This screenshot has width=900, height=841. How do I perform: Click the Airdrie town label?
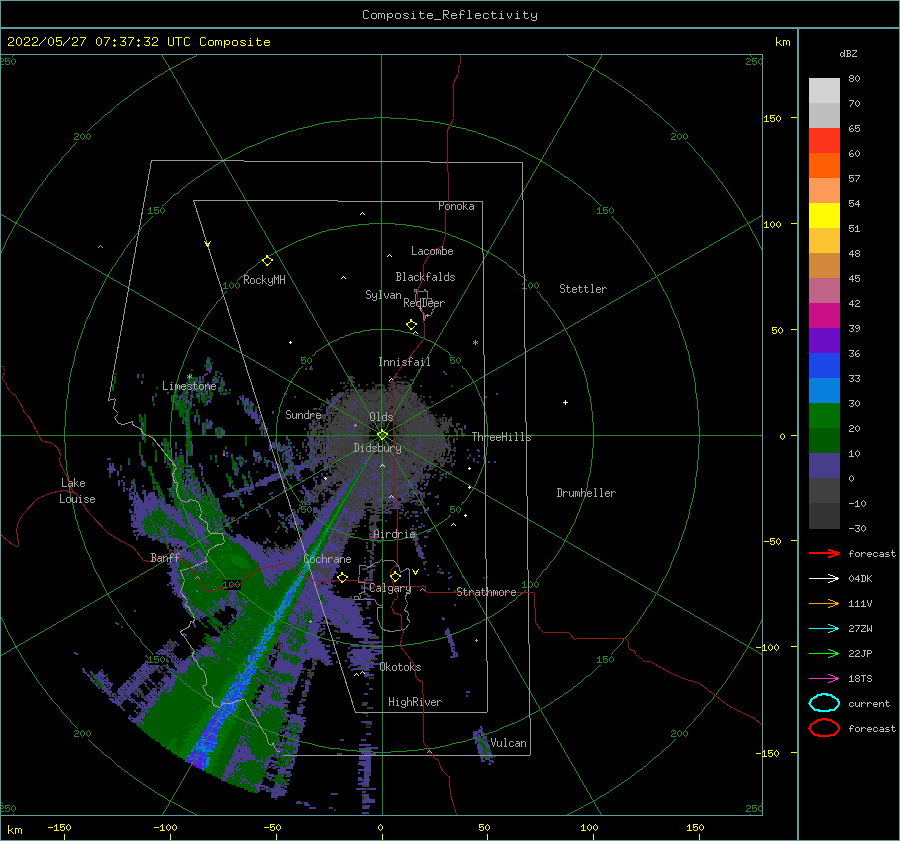tap(394, 534)
